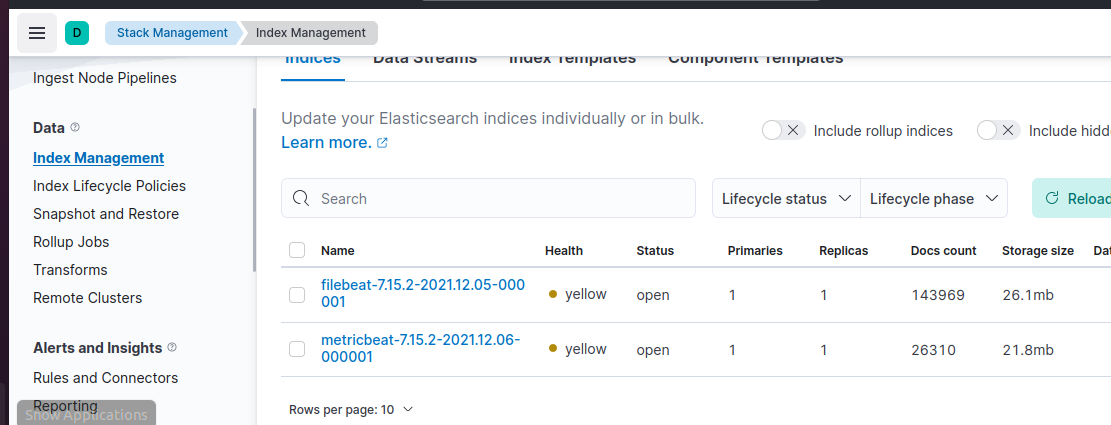Open Remote Clusters in sidebar
The image size is (1111, 425).
[88, 298]
